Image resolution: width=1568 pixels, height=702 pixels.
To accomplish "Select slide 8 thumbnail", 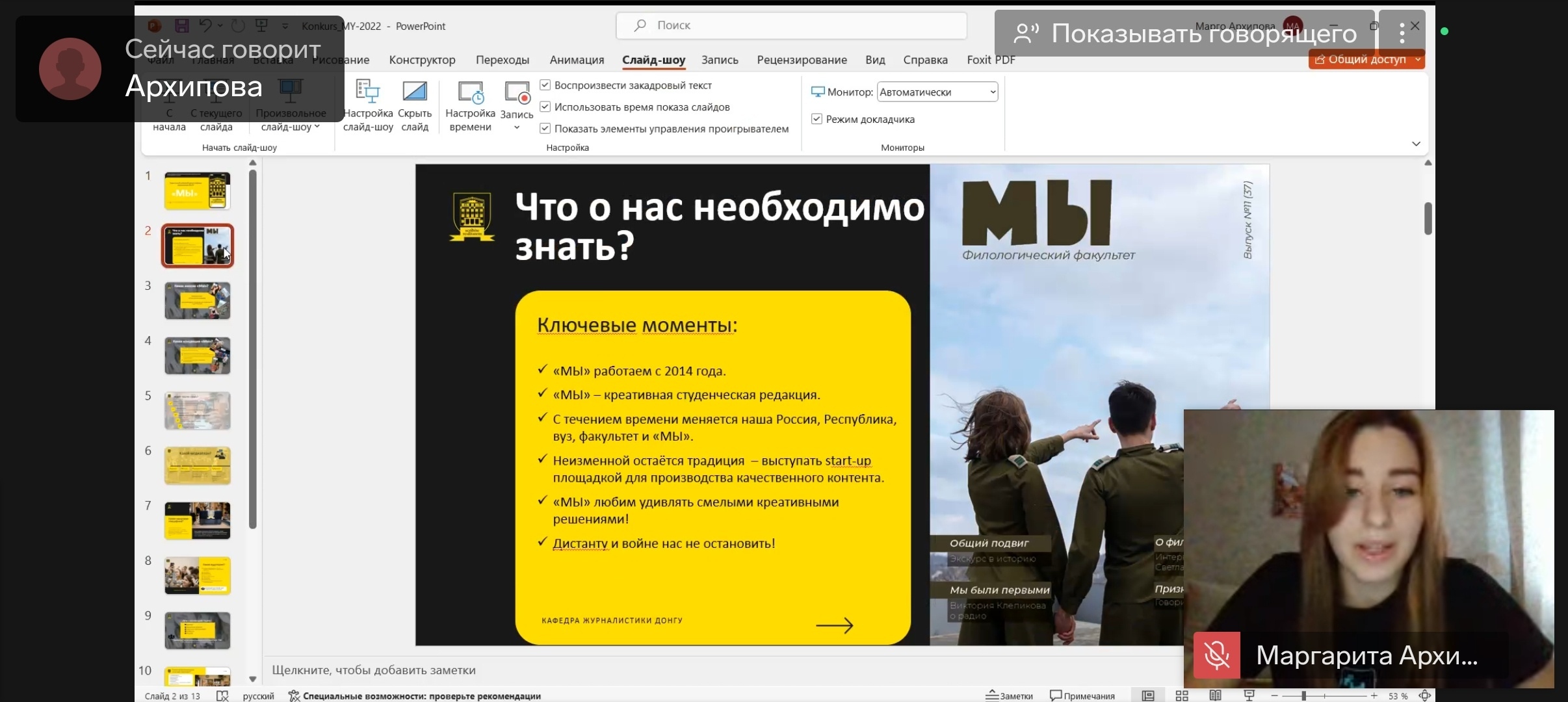I will tap(197, 575).
